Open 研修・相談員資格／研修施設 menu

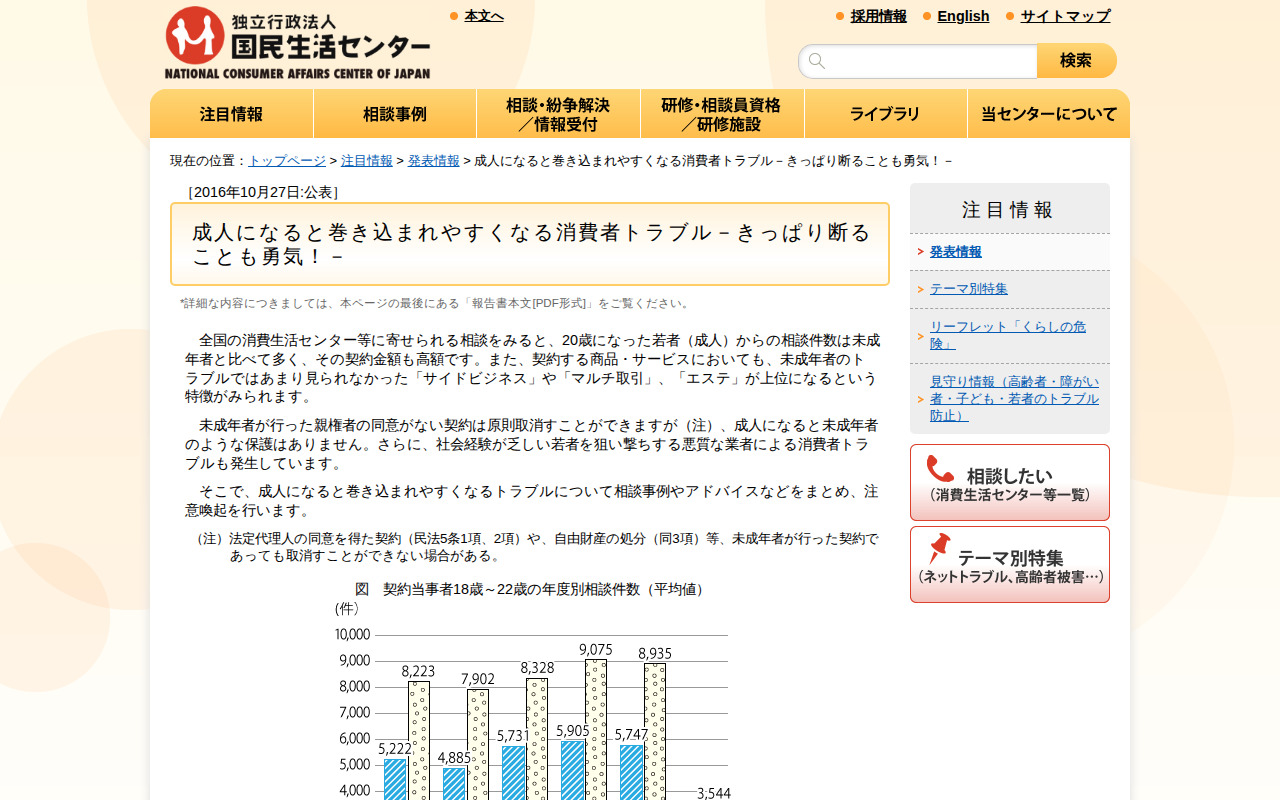pyautogui.click(x=721, y=114)
